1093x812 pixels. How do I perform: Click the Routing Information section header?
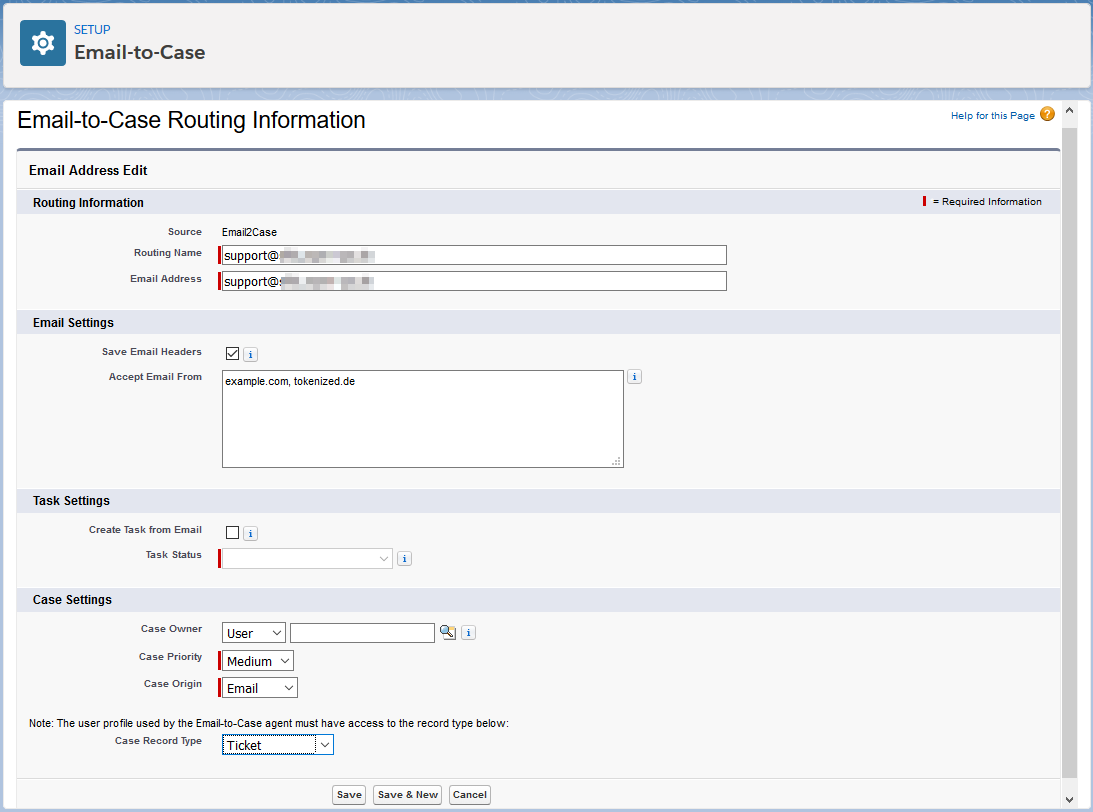(89, 203)
